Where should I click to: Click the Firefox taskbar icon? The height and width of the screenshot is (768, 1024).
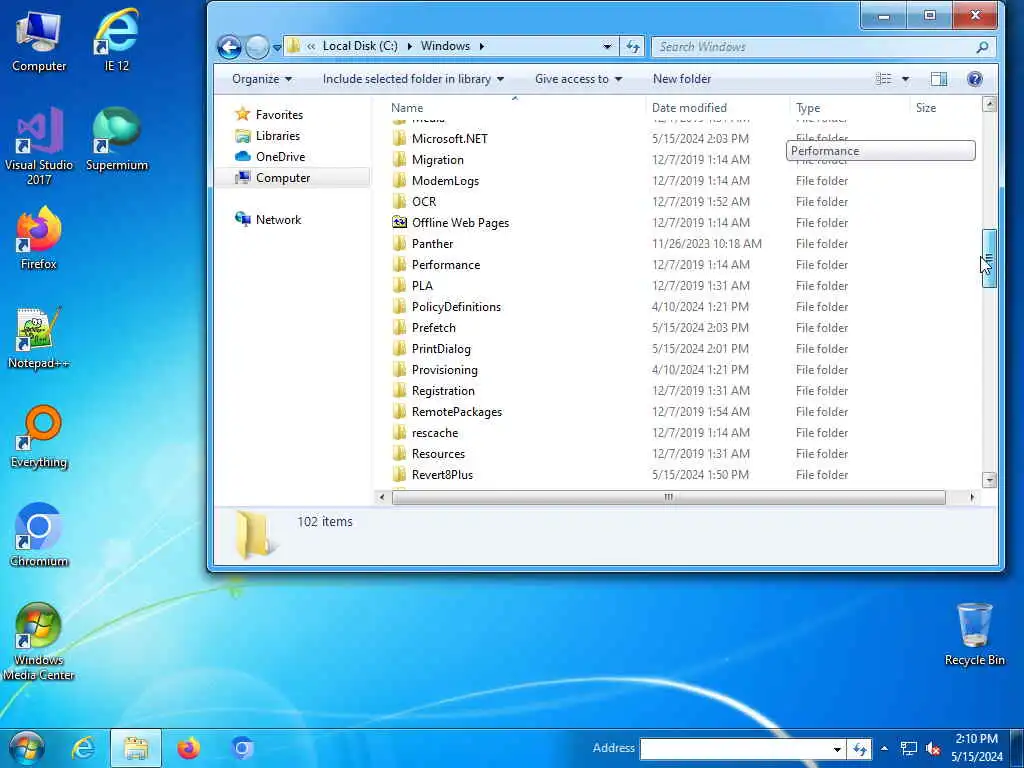point(189,748)
